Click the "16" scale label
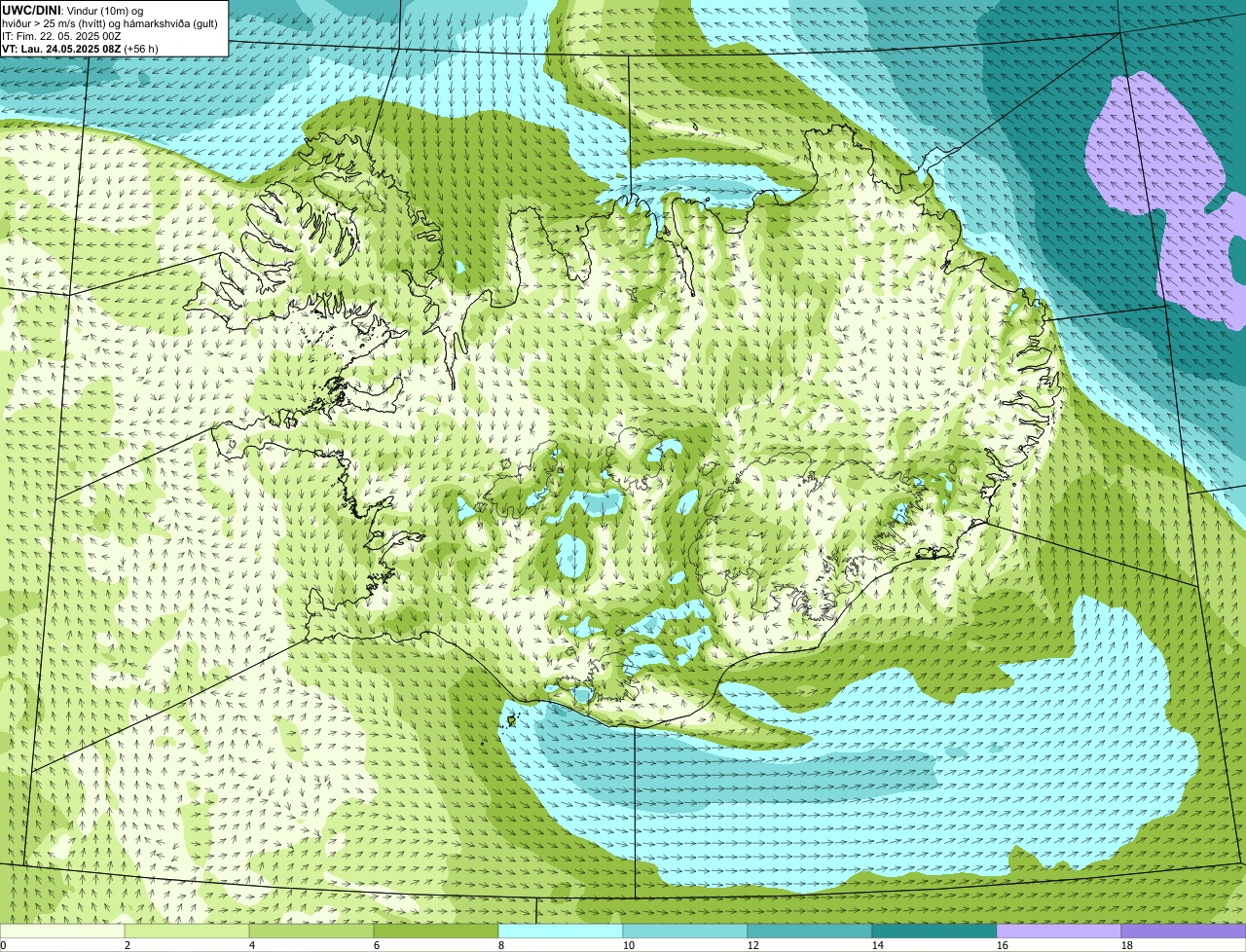 coord(1003,945)
